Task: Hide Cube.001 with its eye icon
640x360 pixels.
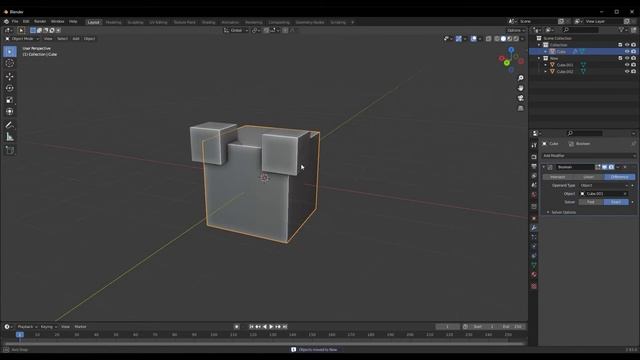Action: [627, 65]
